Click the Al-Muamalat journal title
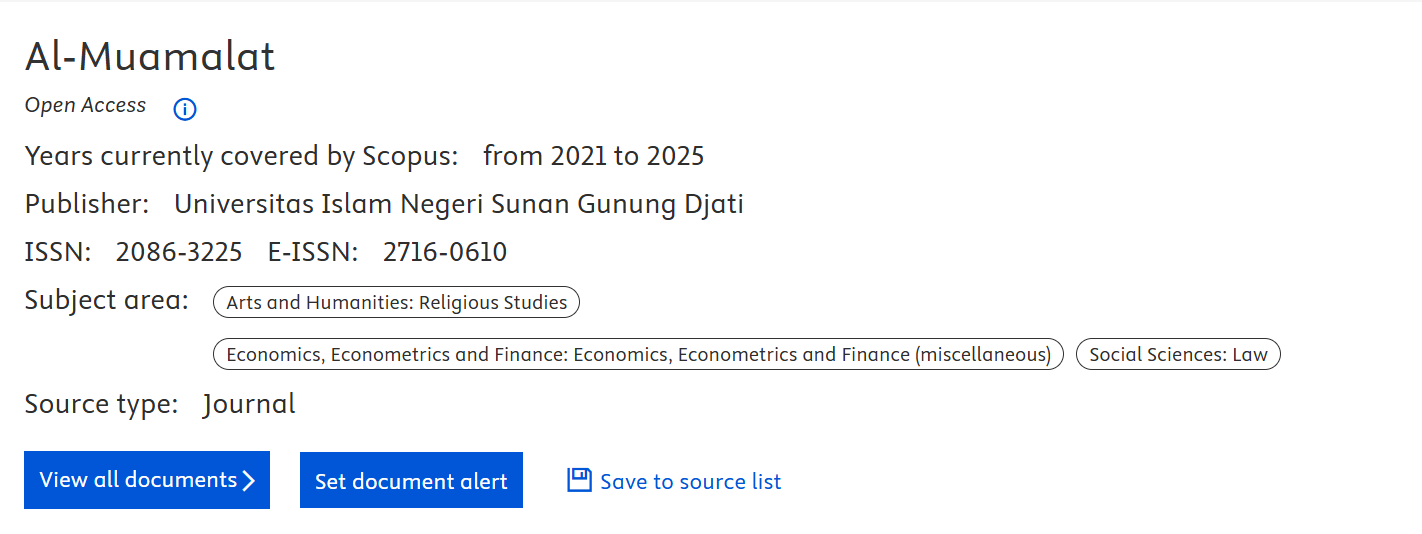 click(x=150, y=57)
